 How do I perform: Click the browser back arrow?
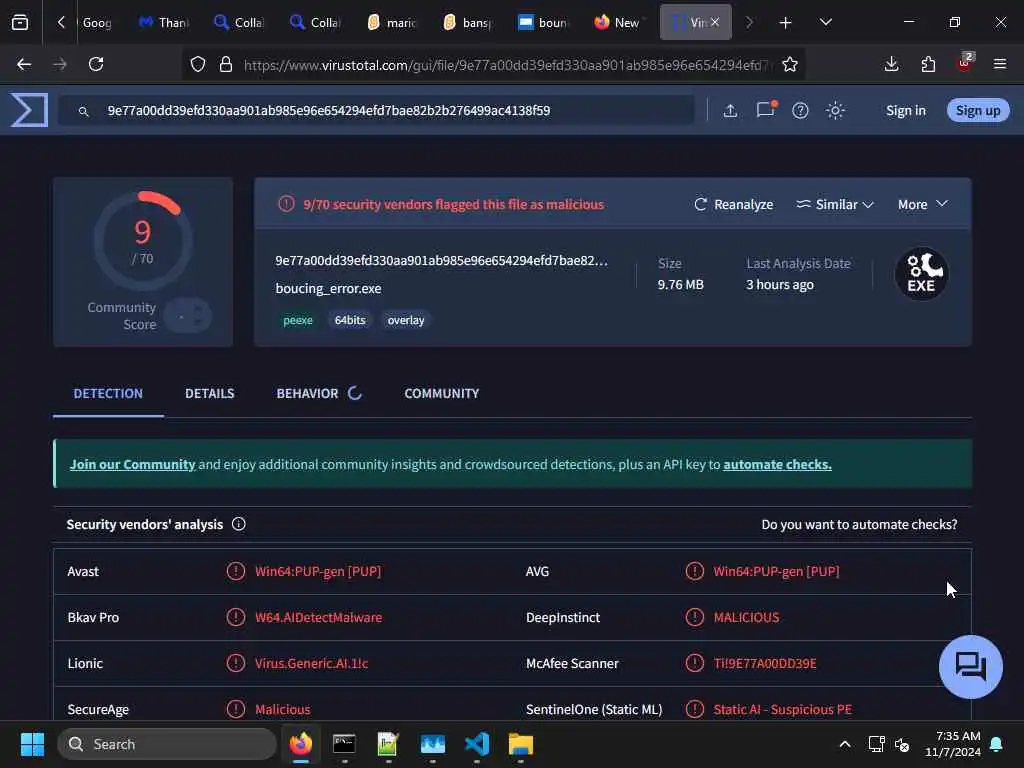(24, 64)
